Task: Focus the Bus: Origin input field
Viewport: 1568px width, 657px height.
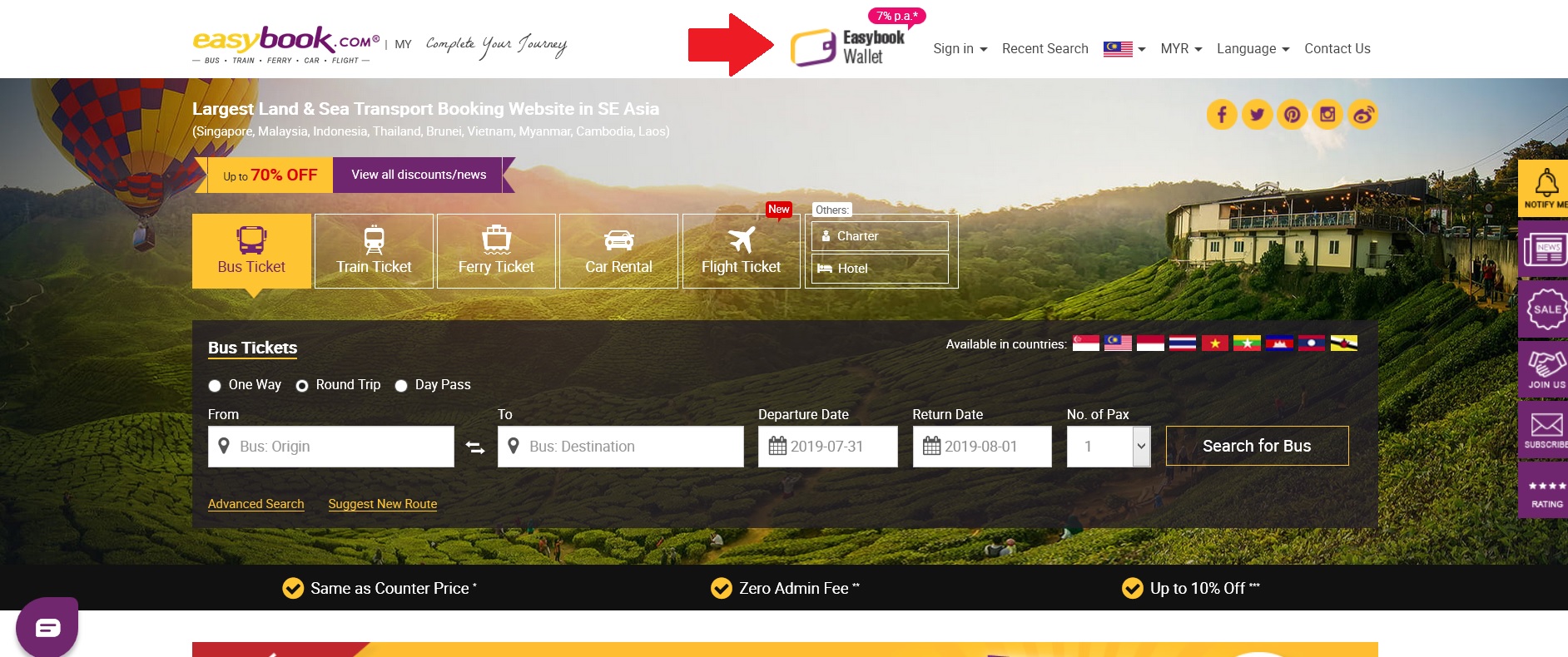Action: (x=331, y=447)
